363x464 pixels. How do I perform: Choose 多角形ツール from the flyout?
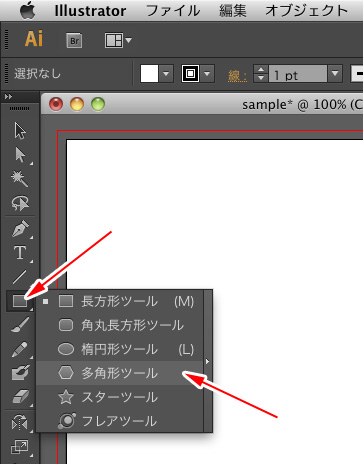[120, 373]
